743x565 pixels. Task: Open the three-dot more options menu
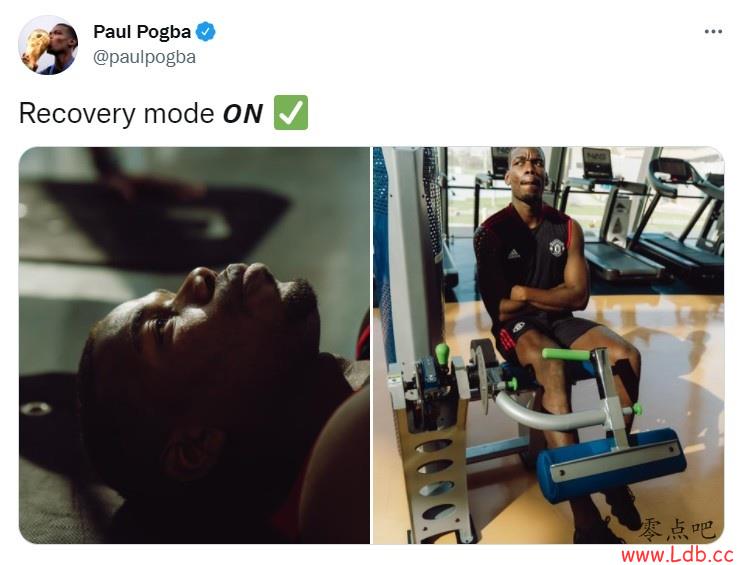click(x=713, y=32)
